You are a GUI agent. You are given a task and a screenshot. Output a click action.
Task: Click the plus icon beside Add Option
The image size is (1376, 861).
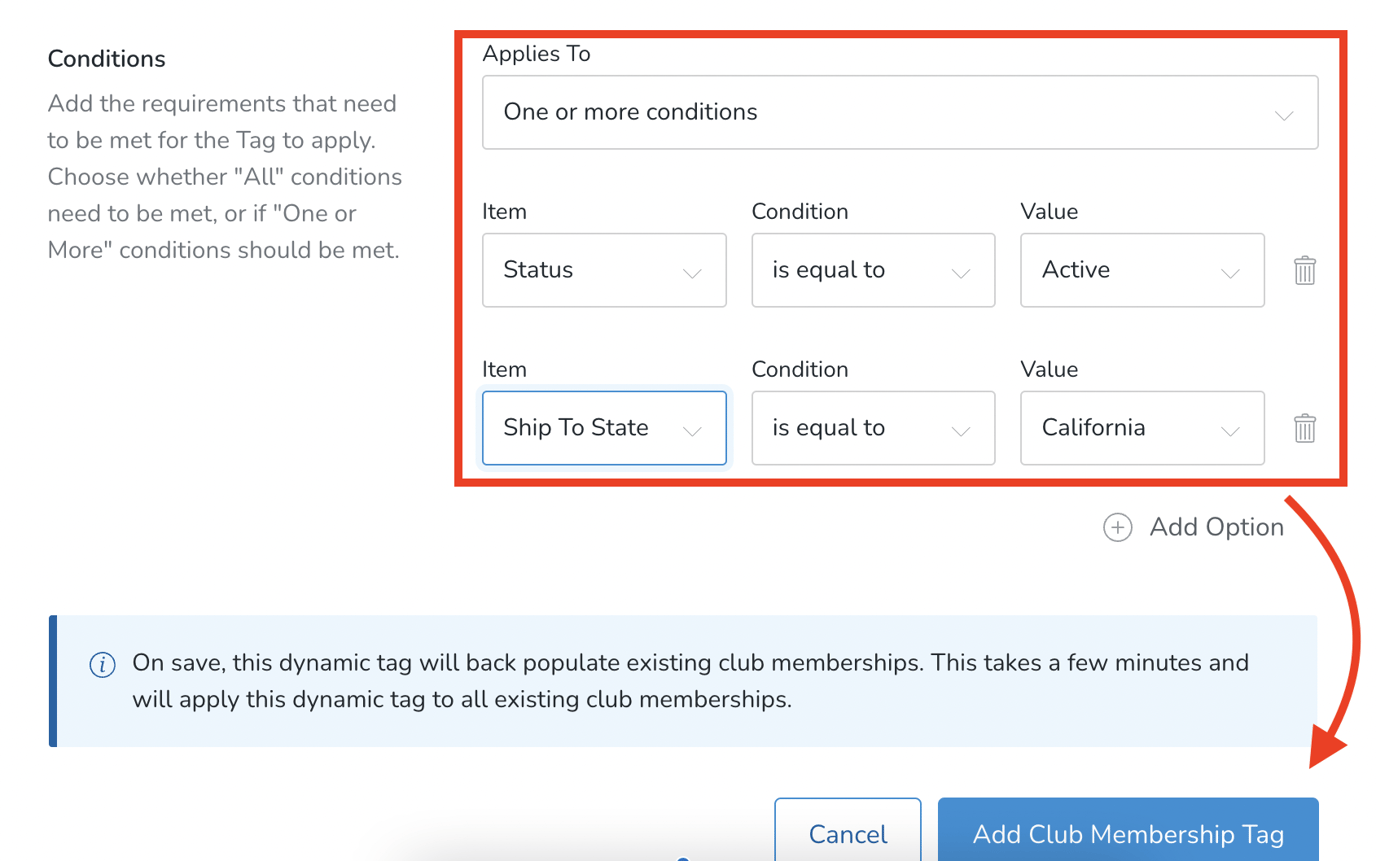click(x=1117, y=527)
